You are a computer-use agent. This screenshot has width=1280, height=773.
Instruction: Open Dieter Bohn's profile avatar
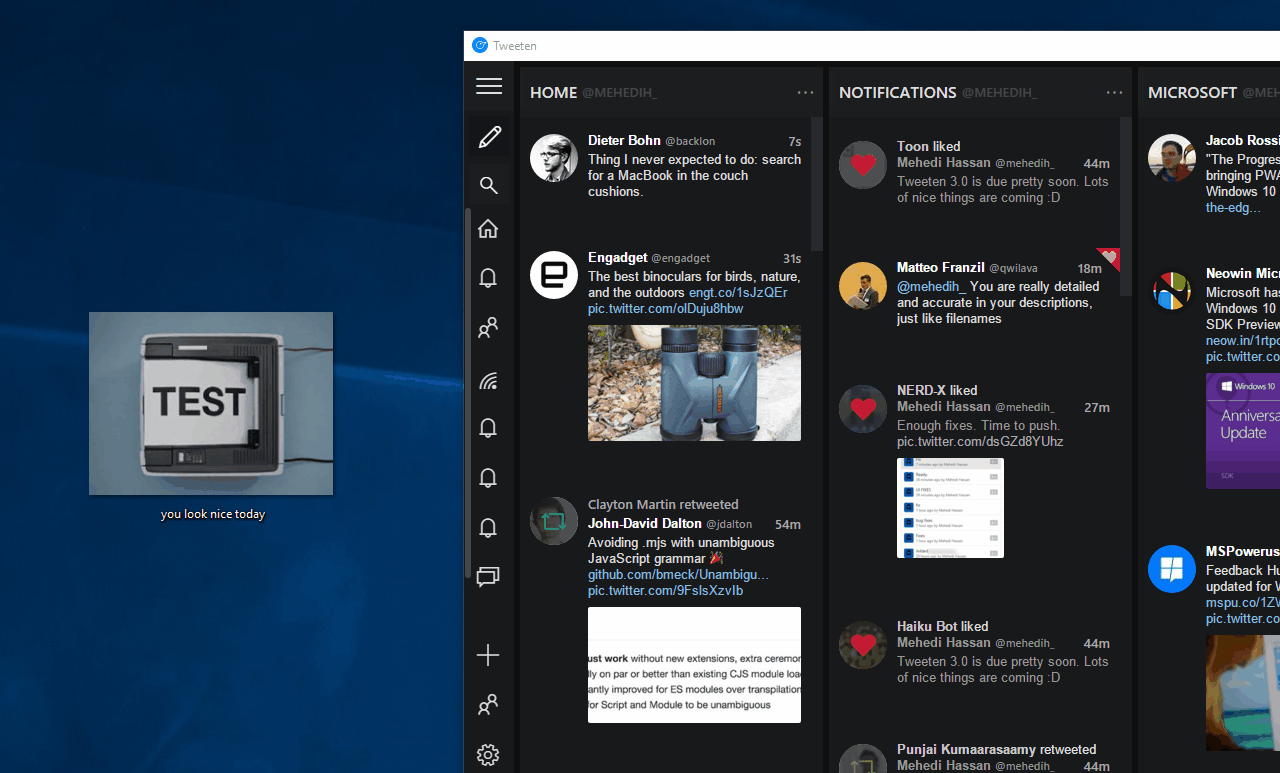pyautogui.click(x=554, y=158)
